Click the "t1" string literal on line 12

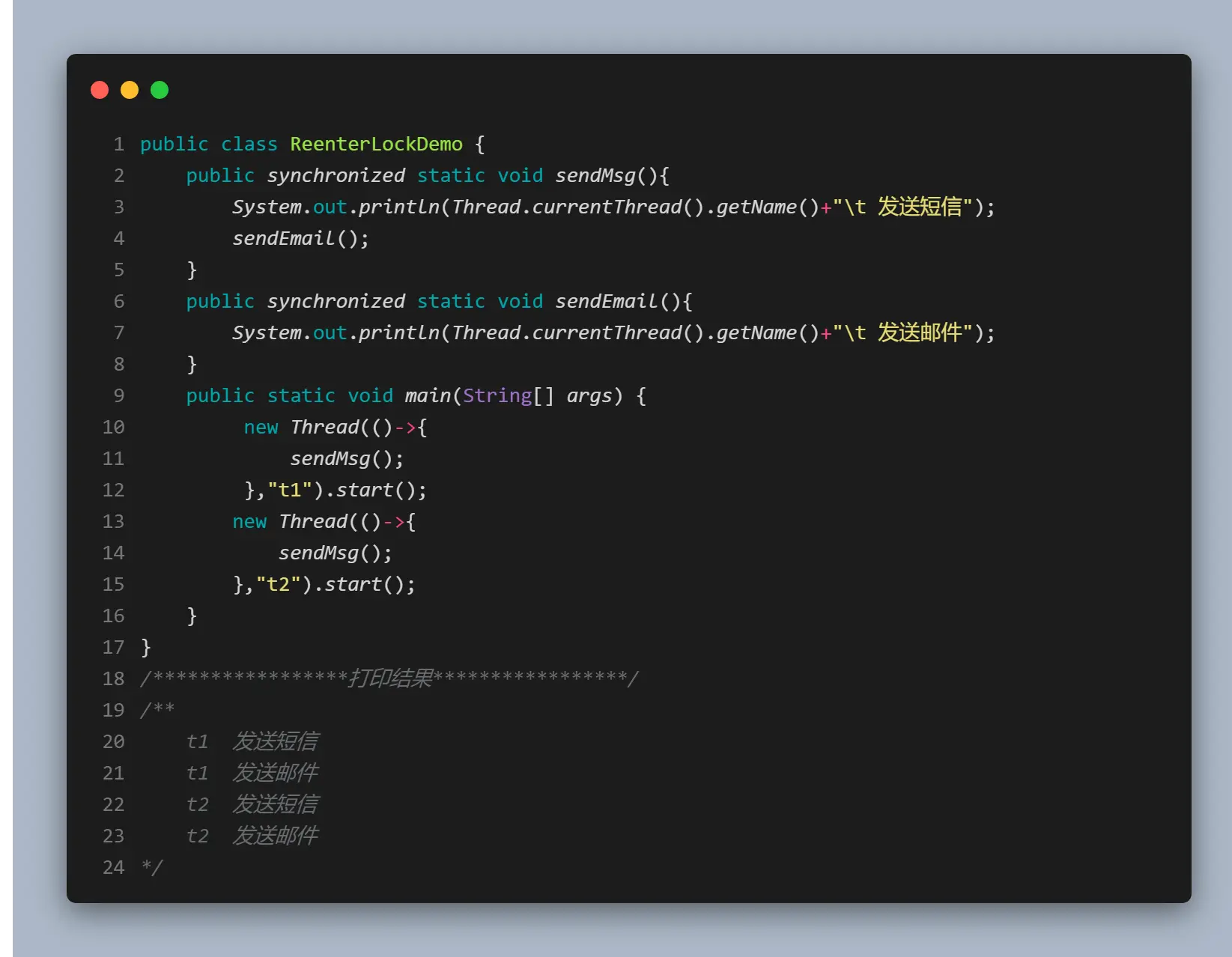click(x=290, y=490)
